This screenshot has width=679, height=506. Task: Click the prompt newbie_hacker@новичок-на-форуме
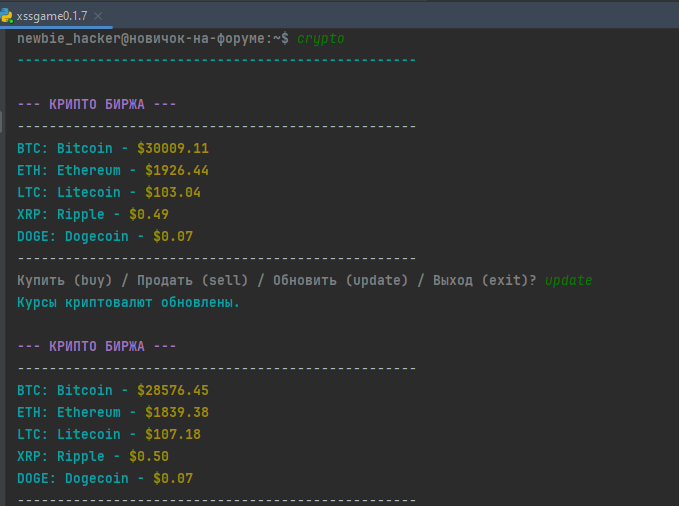coord(145,39)
